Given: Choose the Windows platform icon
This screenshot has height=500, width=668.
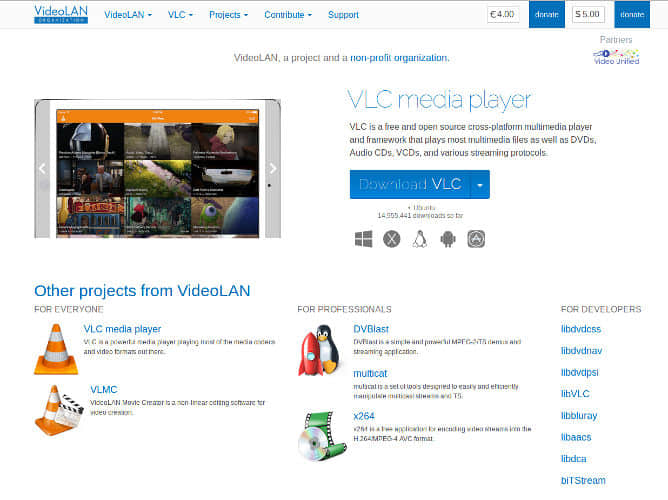Looking at the screenshot, I should point(363,239).
